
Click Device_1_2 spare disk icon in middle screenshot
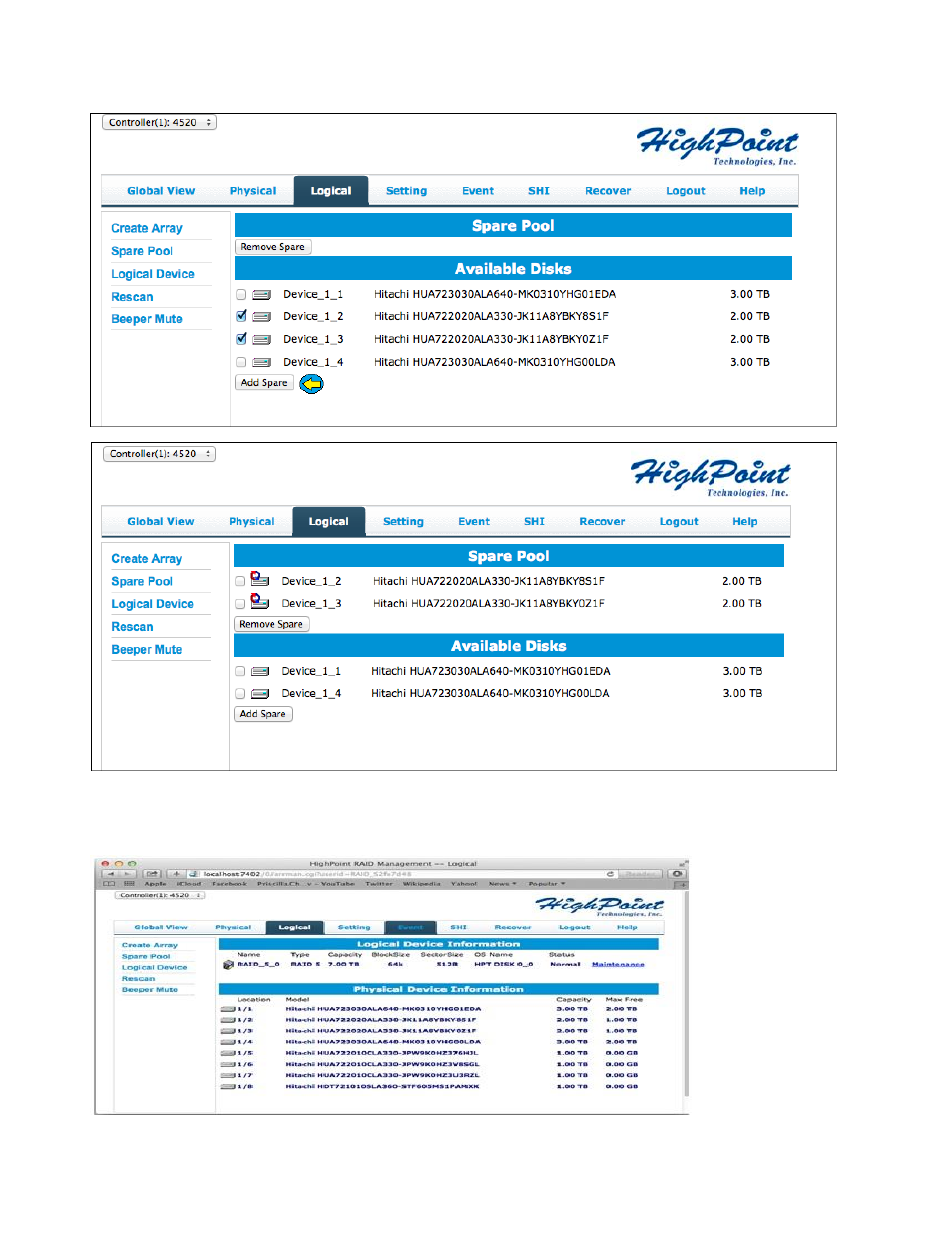pyautogui.click(x=260, y=579)
